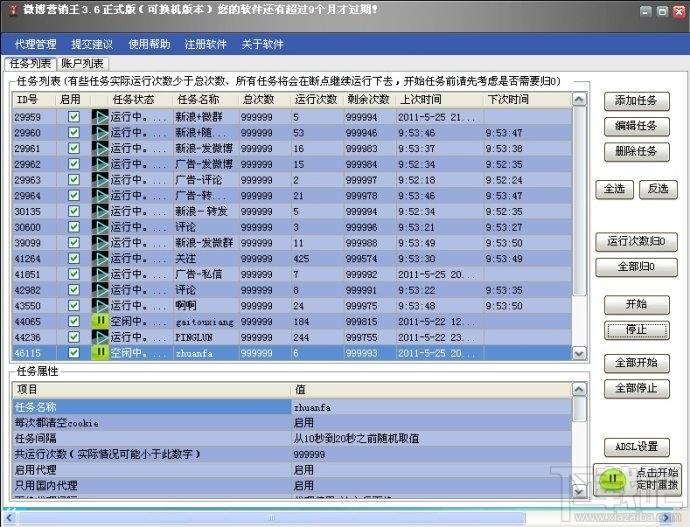The image size is (690, 527).
Task: Click green pause icon for timed redial
Action: (613, 479)
